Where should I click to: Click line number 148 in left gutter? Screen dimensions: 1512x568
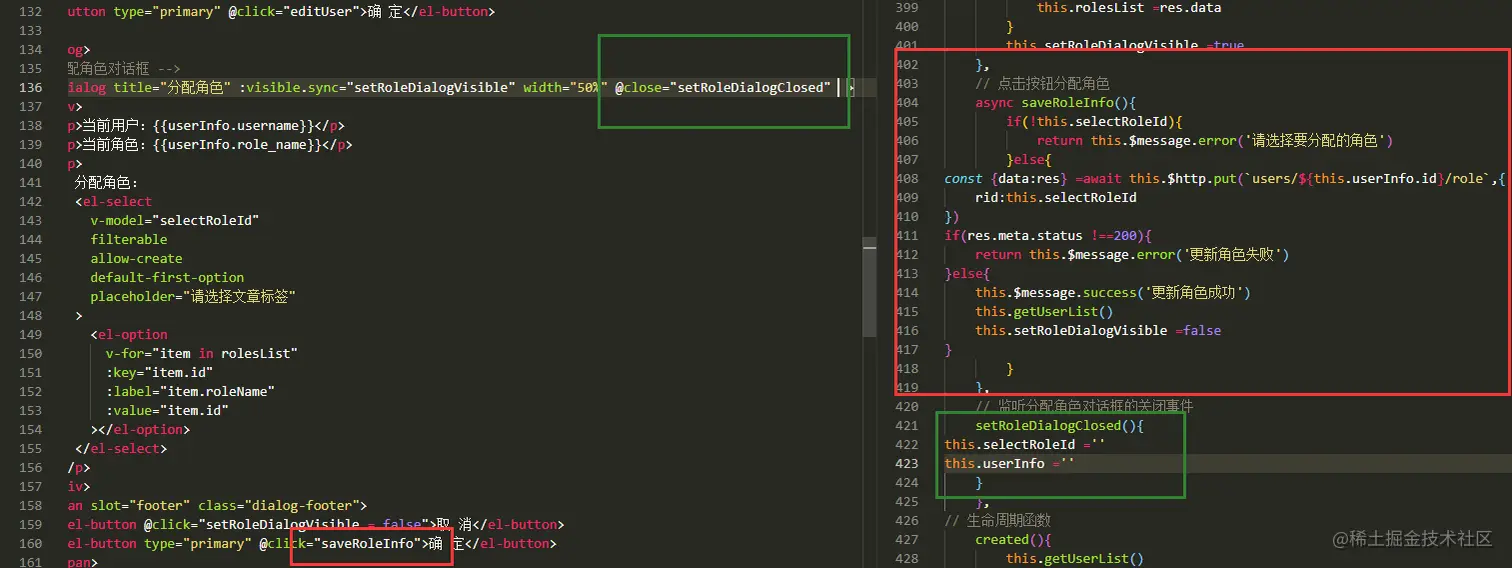click(x=30, y=316)
